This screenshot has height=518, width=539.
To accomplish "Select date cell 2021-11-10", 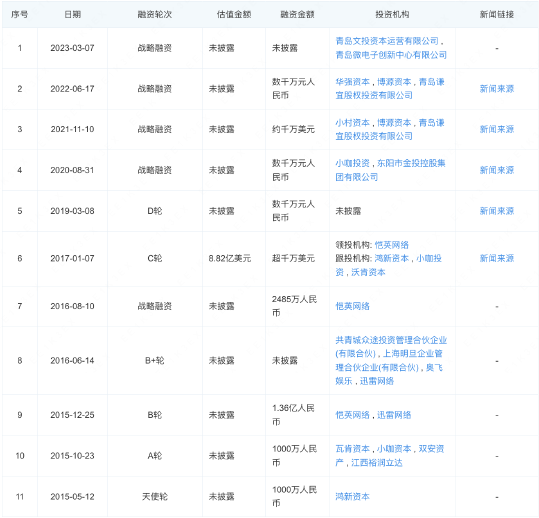I will coord(72,130).
